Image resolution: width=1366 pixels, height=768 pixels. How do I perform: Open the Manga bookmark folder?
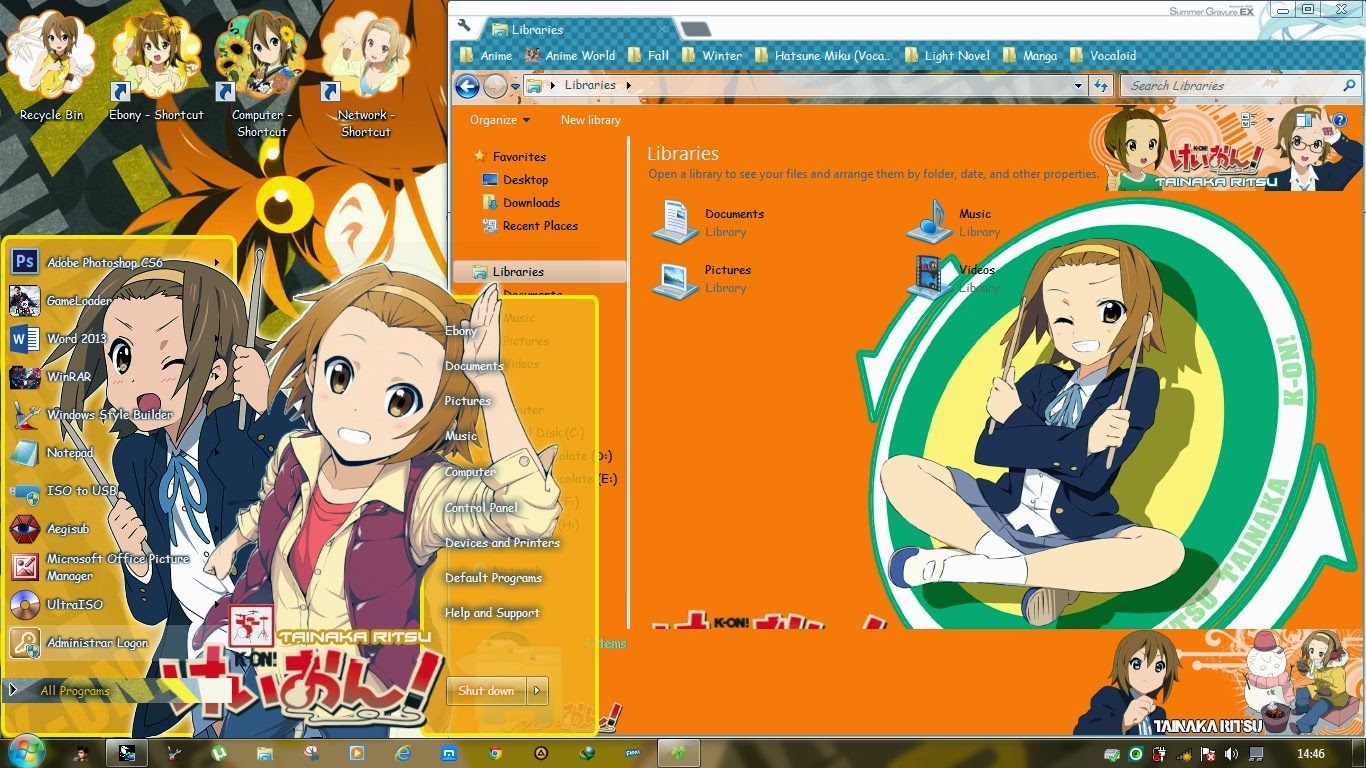(x=1030, y=56)
